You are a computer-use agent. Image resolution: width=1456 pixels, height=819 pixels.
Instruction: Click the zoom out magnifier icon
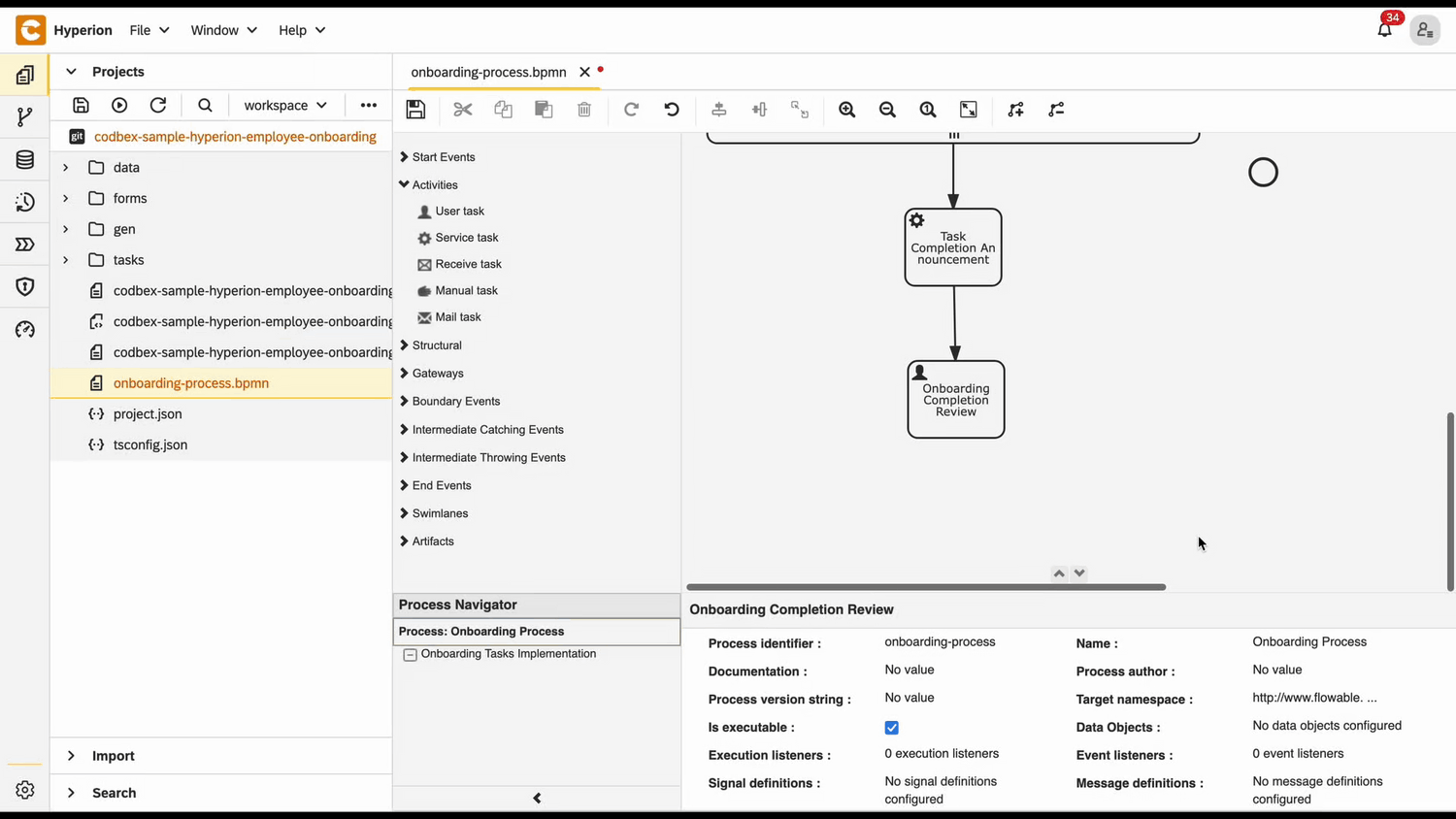pyautogui.click(x=887, y=110)
